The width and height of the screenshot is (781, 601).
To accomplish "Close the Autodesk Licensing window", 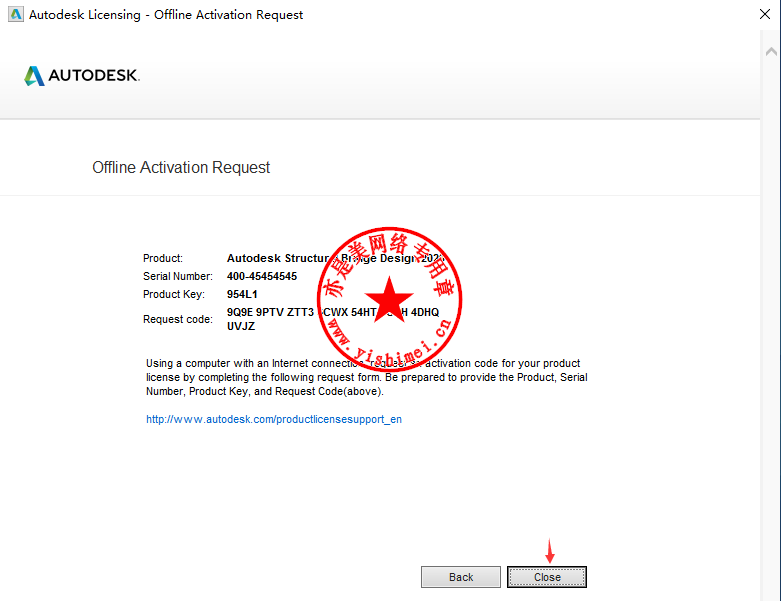I will [765, 14].
